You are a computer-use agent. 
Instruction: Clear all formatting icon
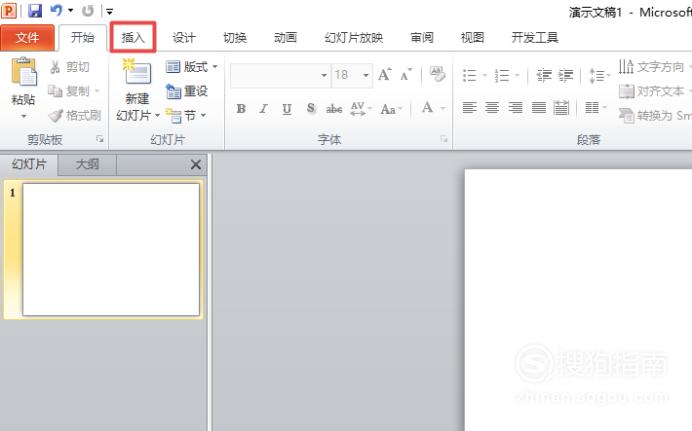tap(437, 75)
